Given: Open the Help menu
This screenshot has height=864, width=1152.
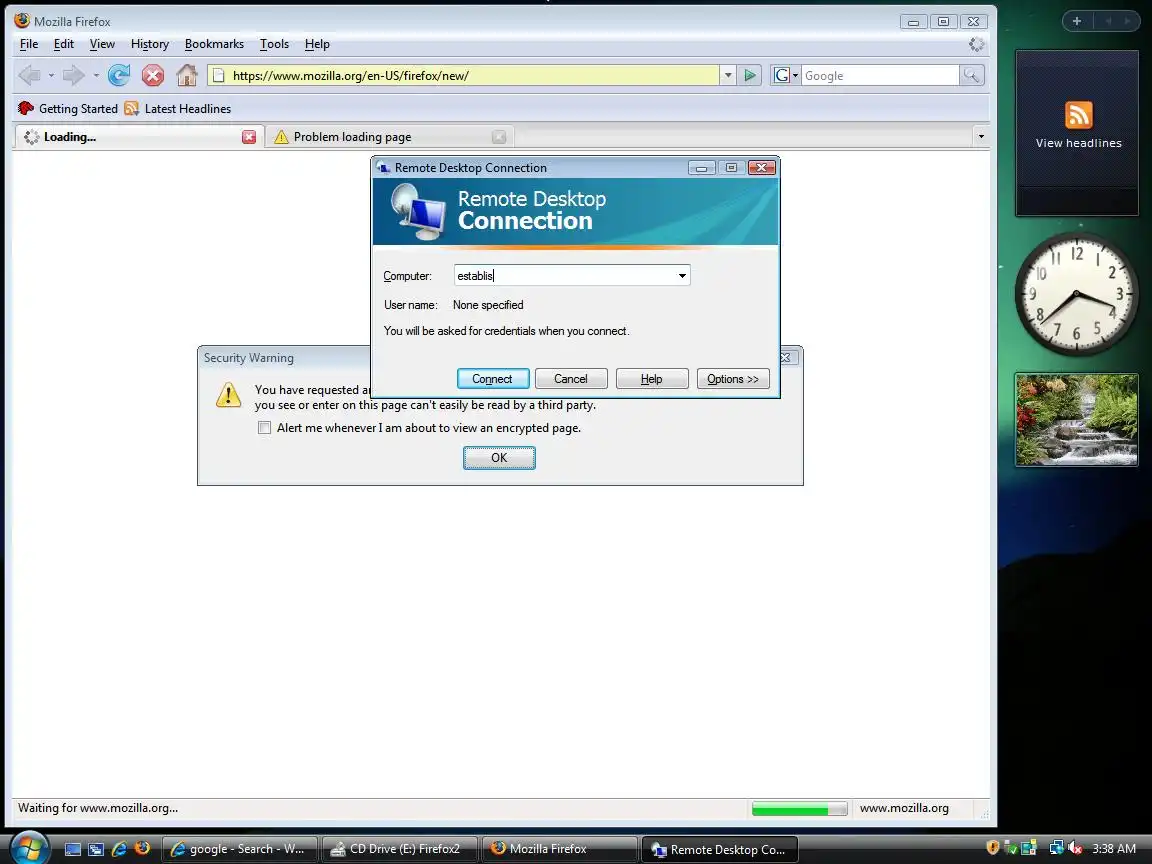Looking at the screenshot, I should tap(317, 44).
